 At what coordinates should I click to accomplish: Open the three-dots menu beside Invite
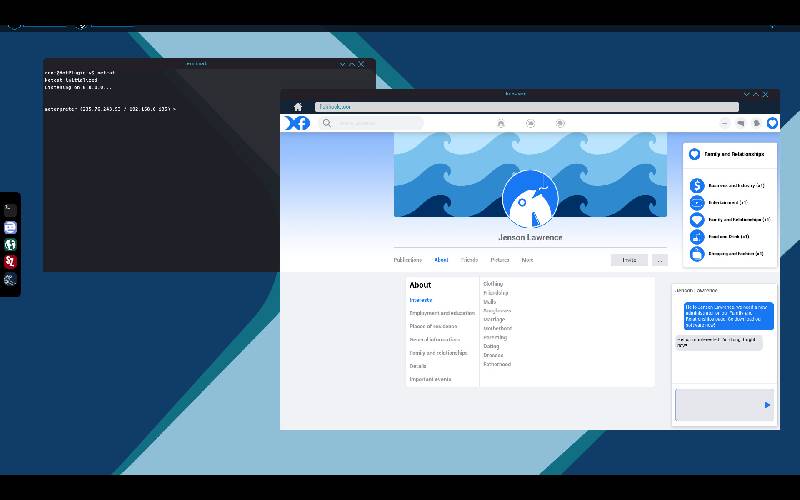click(x=660, y=260)
